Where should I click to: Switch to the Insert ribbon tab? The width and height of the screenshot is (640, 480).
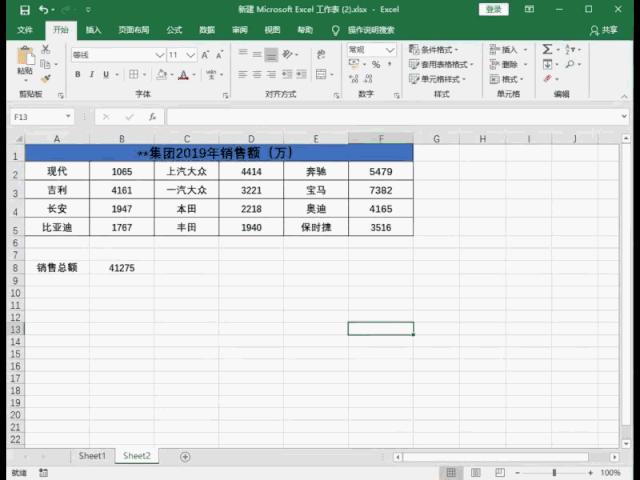coord(93,30)
